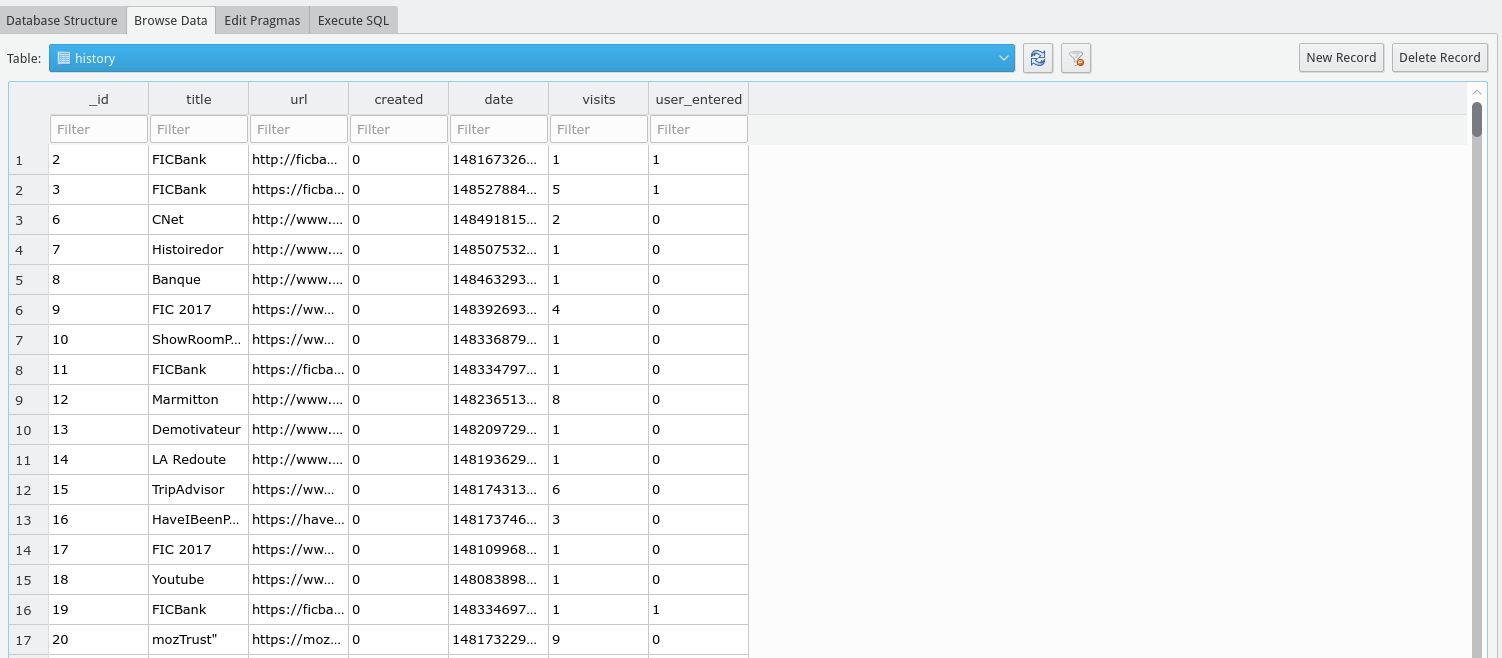Select the TripAdvisor title cell
The height and width of the screenshot is (658, 1502).
199,490
